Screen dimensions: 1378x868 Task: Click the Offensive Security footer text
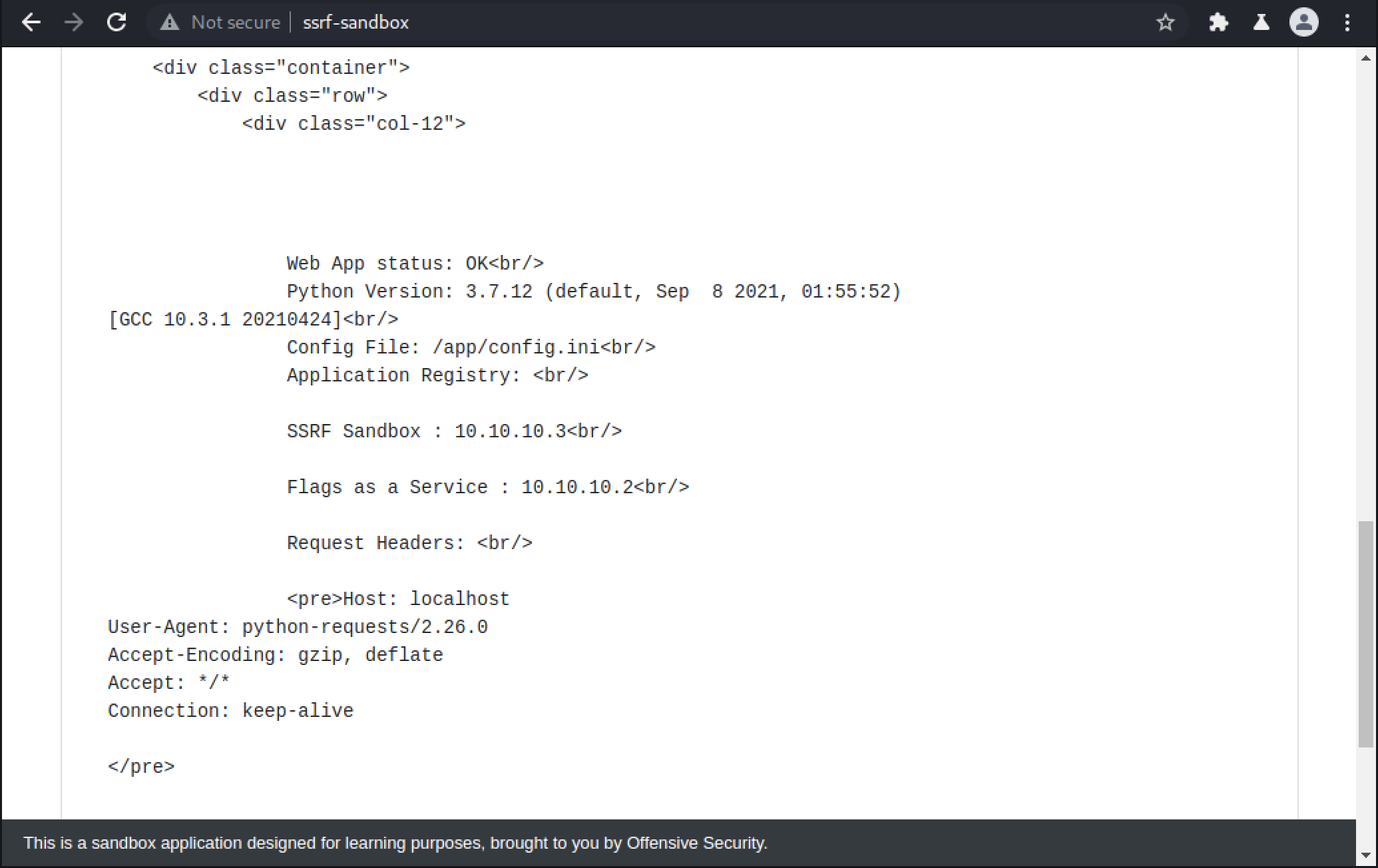coord(696,843)
